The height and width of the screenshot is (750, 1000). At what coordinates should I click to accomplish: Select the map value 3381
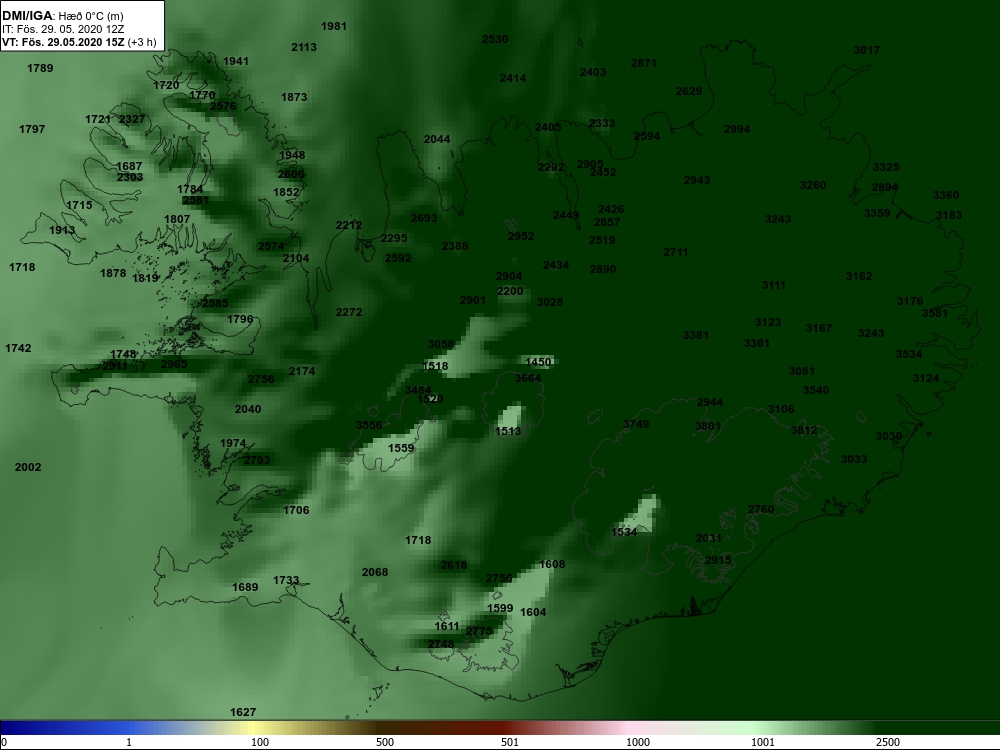point(695,335)
